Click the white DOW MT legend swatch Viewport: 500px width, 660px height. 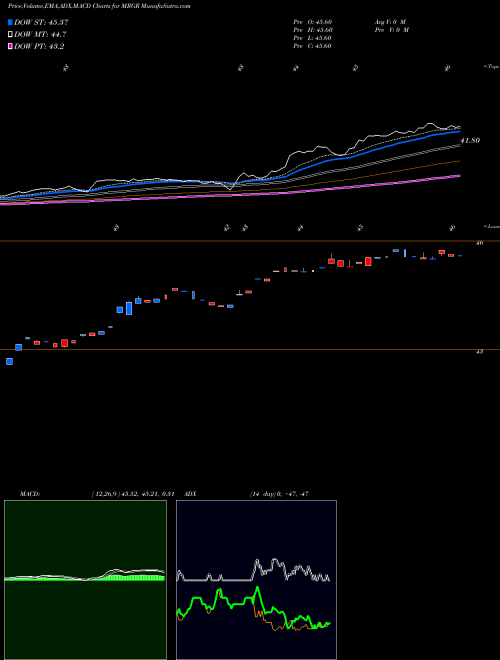10,35
